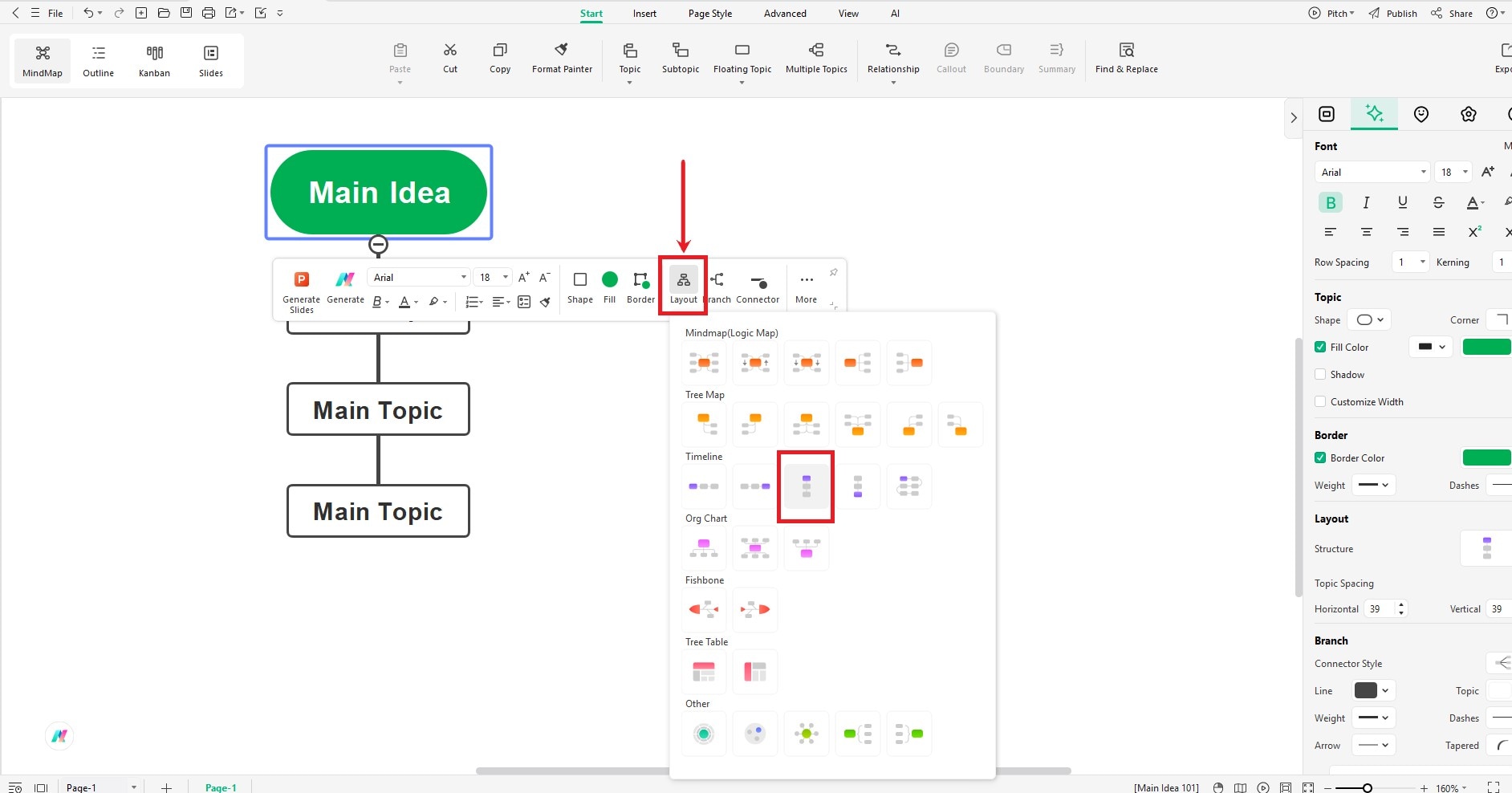This screenshot has height=793, width=1512.
Task: Enable the Shadow checkbox
Action: pyautogui.click(x=1320, y=375)
